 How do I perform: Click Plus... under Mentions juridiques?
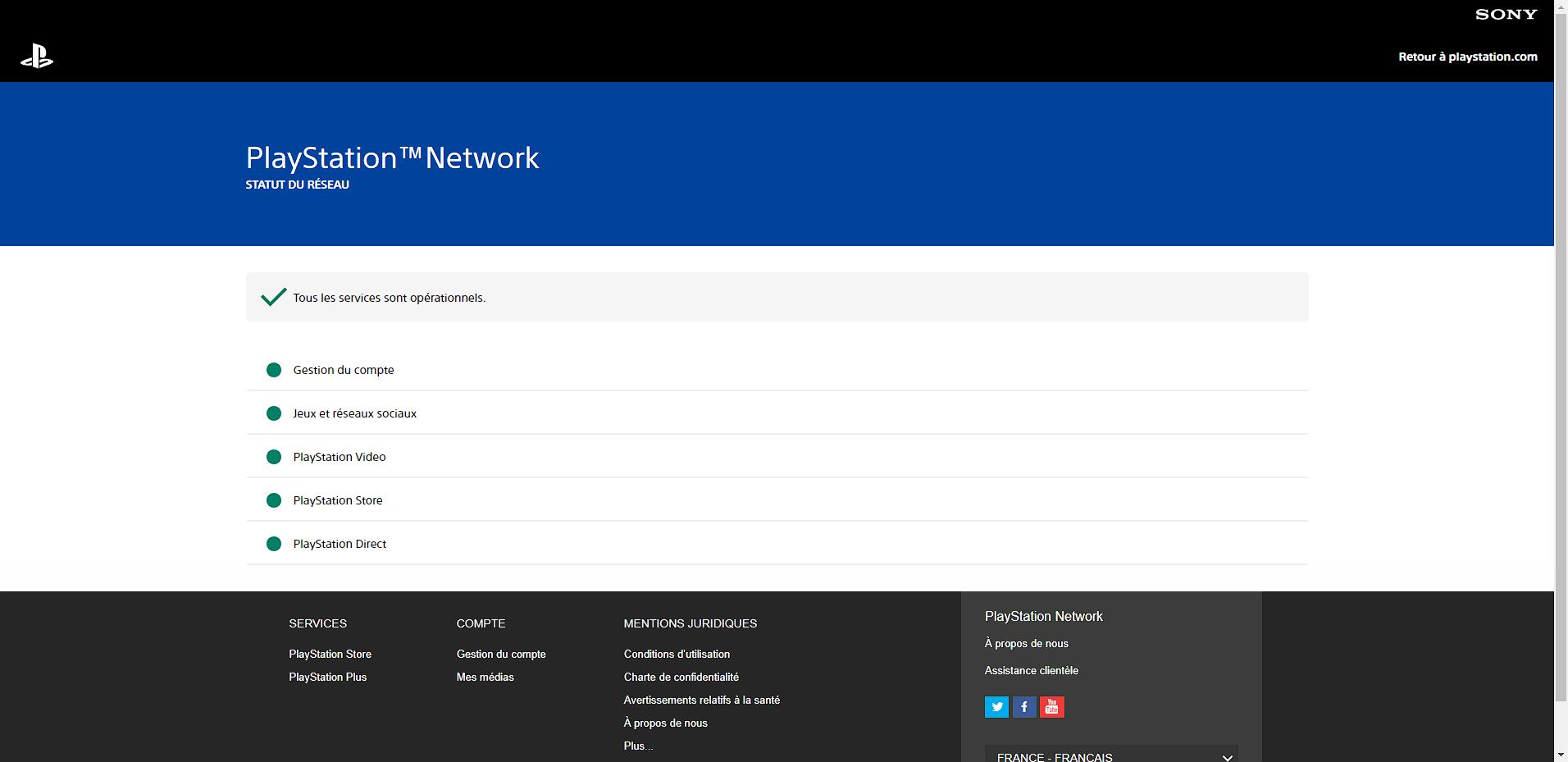tap(637, 746)
